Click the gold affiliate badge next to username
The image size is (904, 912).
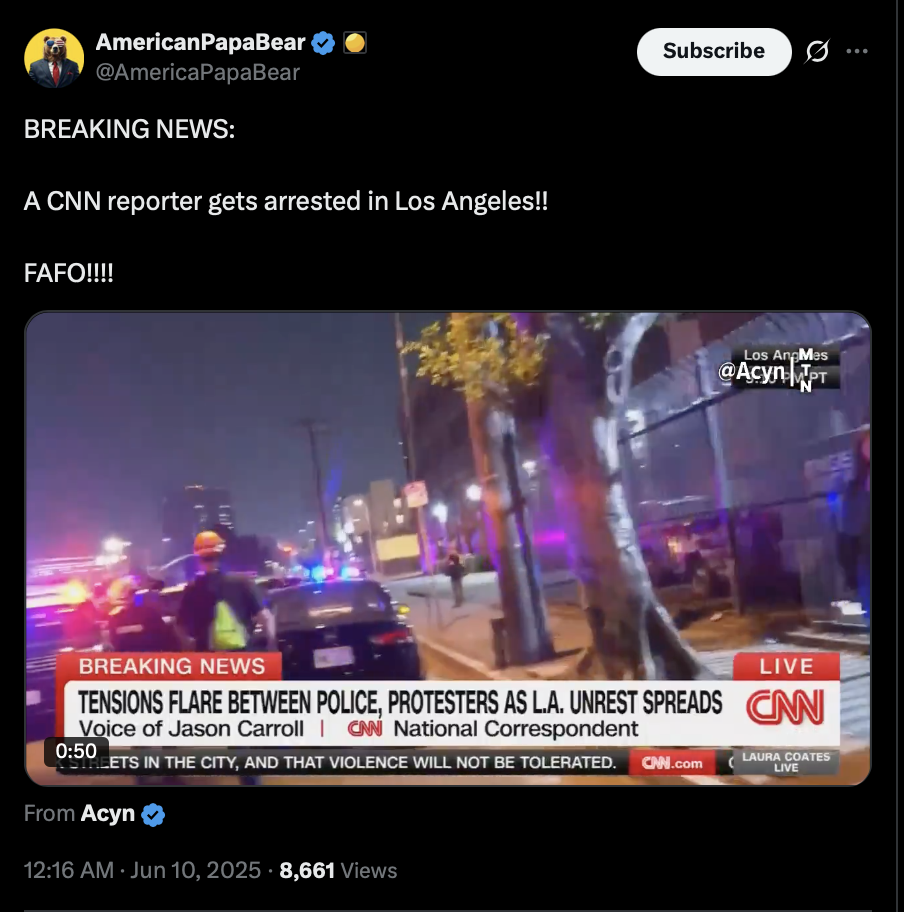[x=355, y=43]
